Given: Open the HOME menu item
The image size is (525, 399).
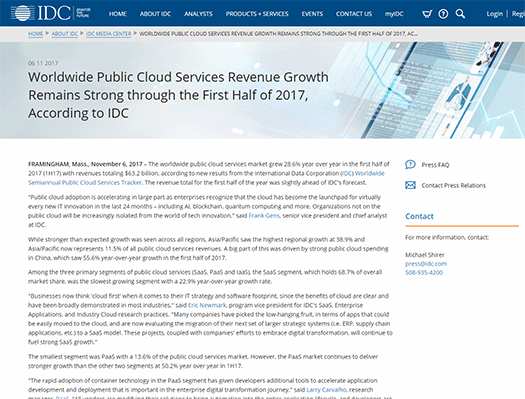Looking at the screenshot, I should (x=118, y=14).
